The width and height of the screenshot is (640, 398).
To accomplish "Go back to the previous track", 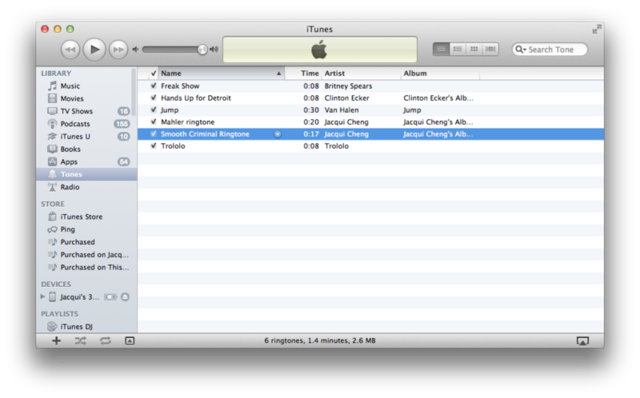I will 70,49.
